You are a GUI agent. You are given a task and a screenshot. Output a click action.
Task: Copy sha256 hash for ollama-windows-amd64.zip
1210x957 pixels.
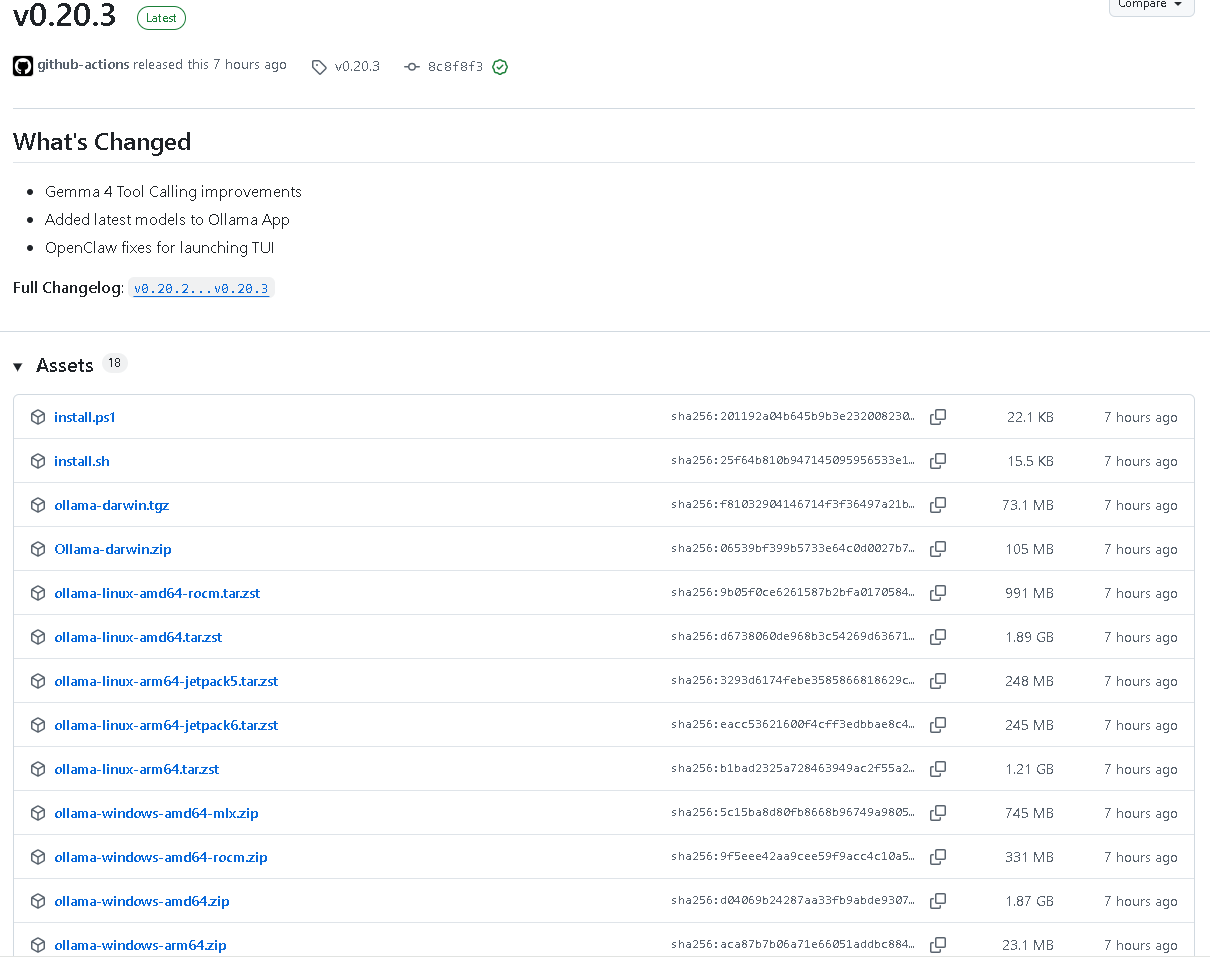[x=938, y=901]
